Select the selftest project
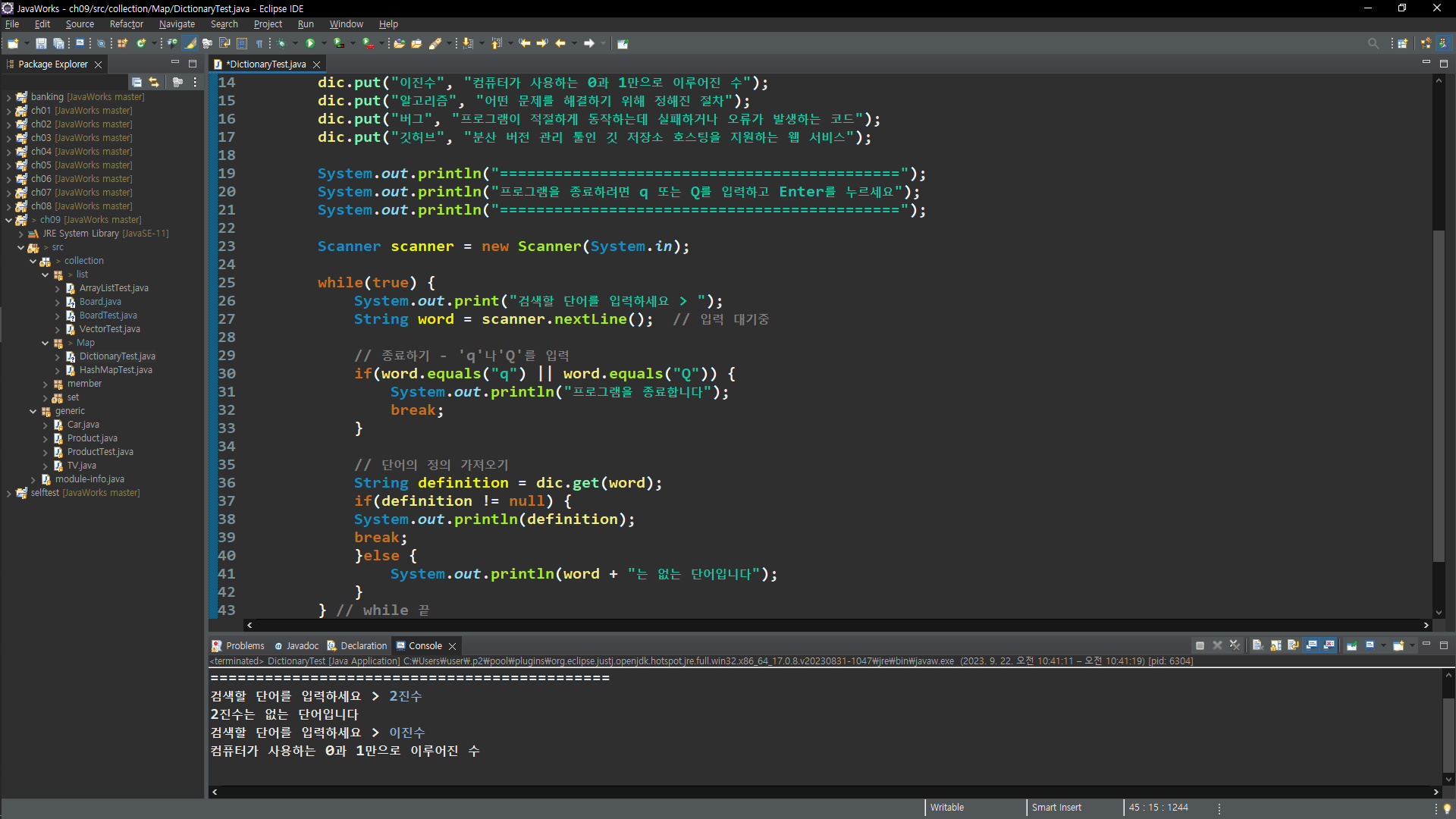Image resolution: width=1456 pixels, height=819 pixels. pos(45,493)
